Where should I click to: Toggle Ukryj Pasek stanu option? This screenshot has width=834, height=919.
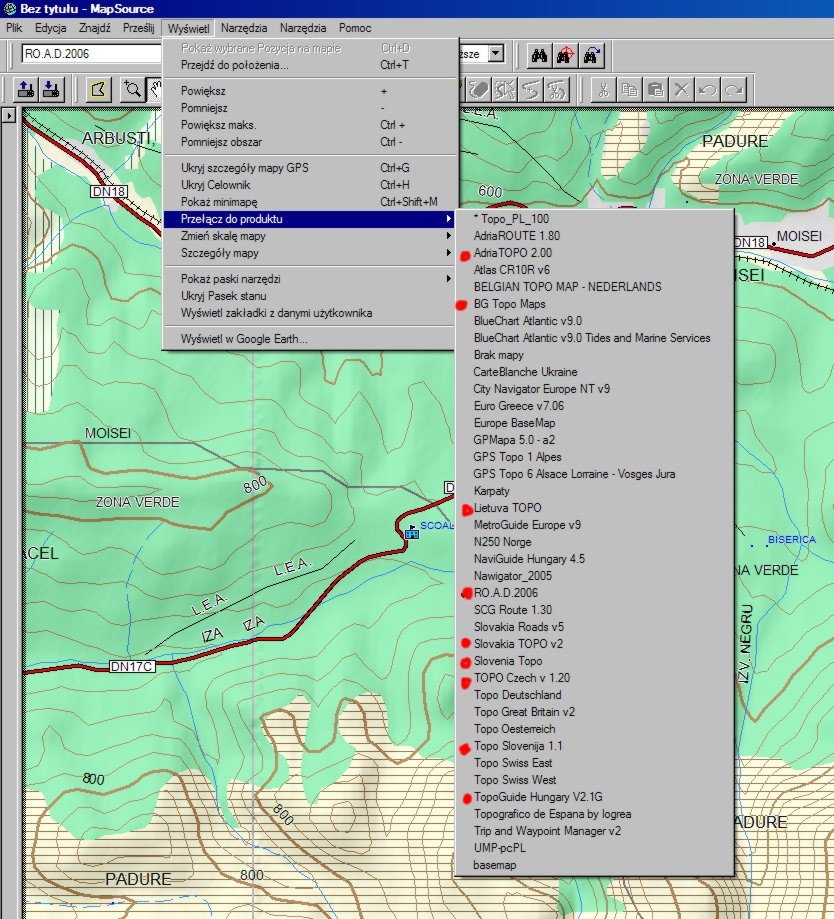point(309,295)
